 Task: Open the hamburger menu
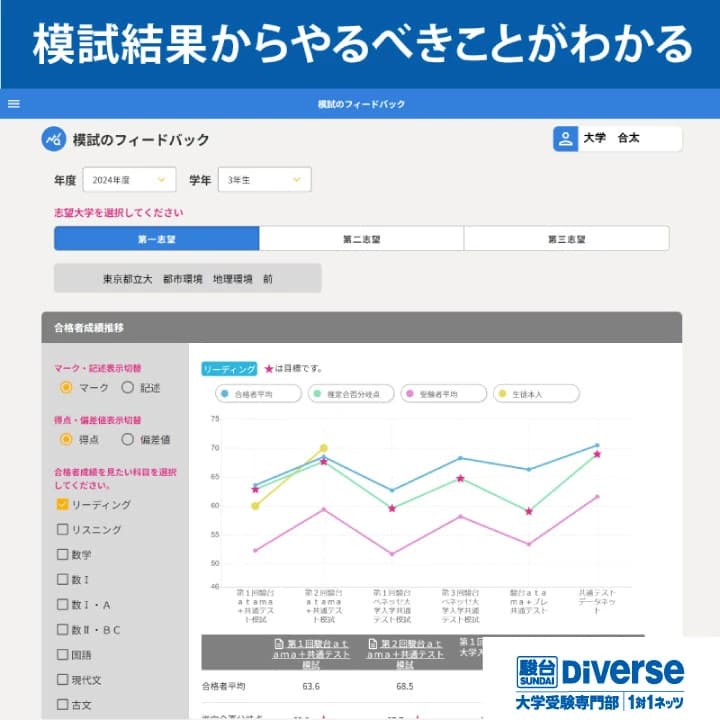click(13, 103)
